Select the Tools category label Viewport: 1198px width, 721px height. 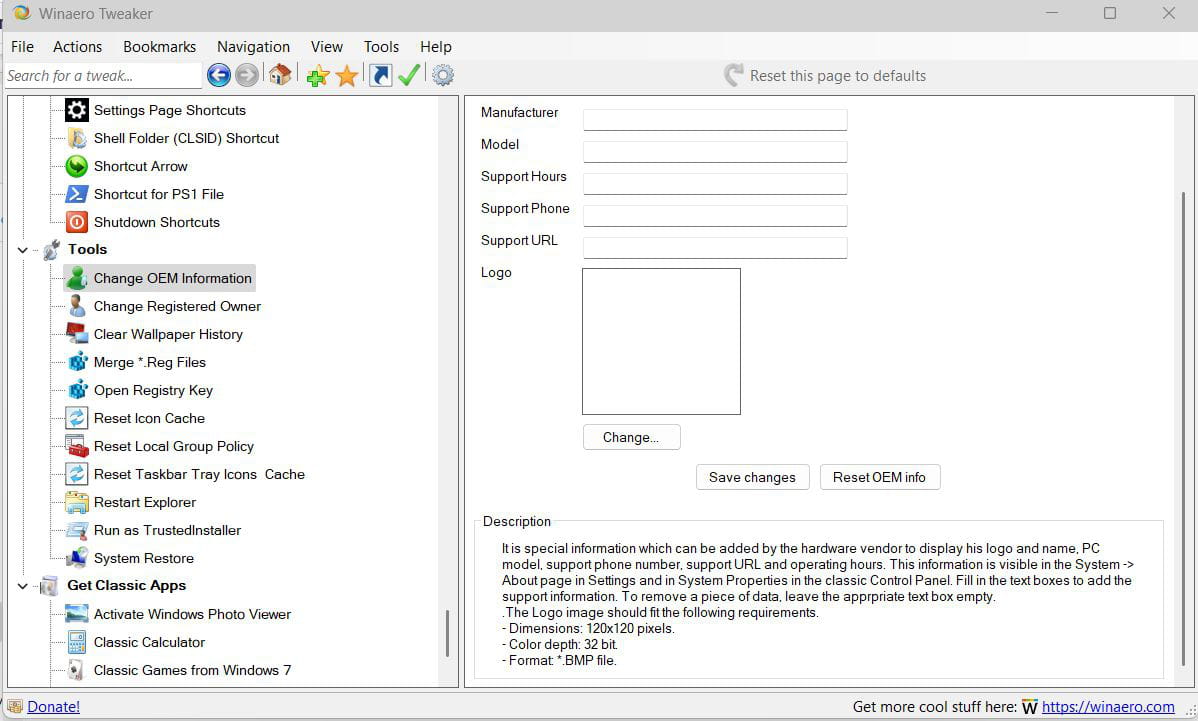[87, 249]
